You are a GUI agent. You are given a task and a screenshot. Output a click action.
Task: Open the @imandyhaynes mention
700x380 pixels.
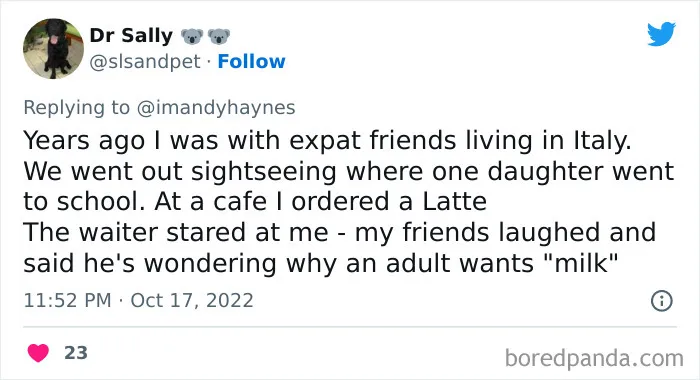click(x=216, y=108)
